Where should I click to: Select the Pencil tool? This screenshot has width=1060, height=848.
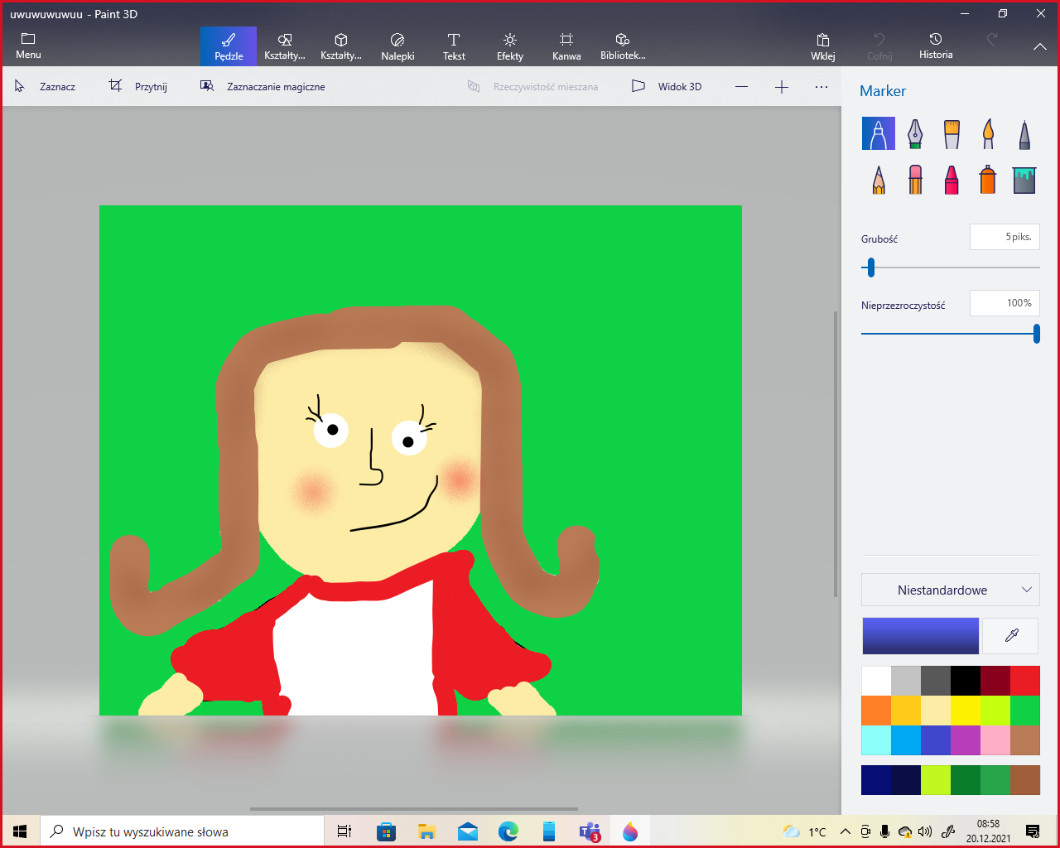(x=878, y=180)
